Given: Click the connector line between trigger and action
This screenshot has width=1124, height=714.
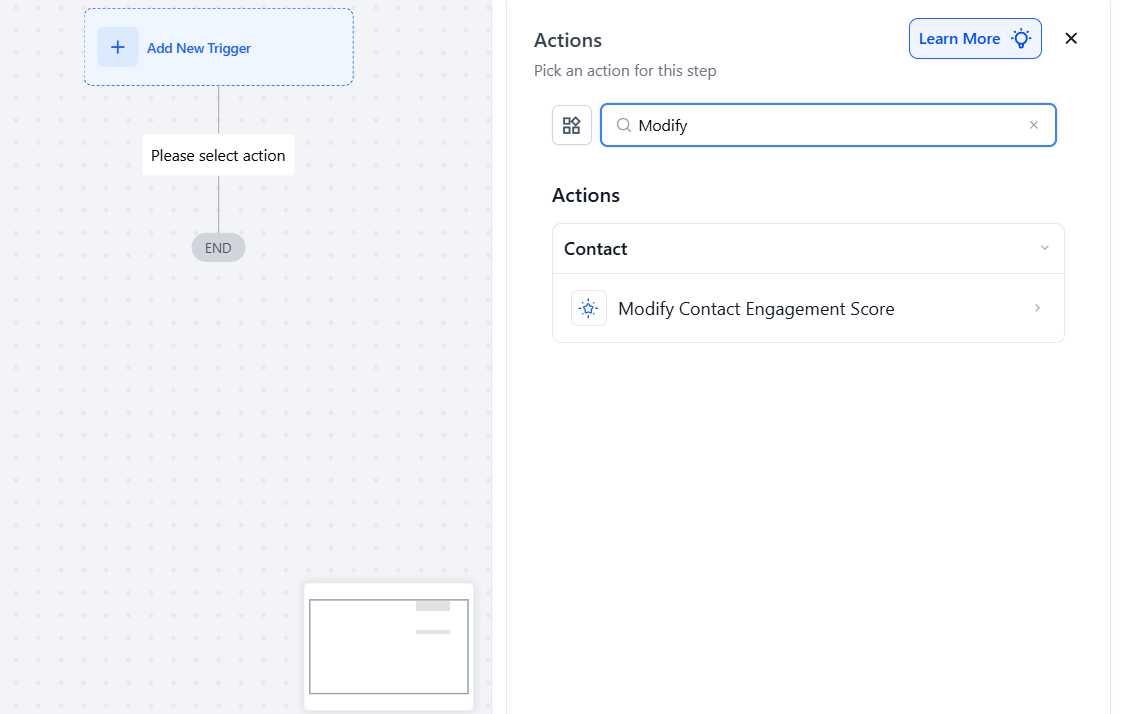Looking at the screenshot, I should pyautogui.click(x=218, y=110).
